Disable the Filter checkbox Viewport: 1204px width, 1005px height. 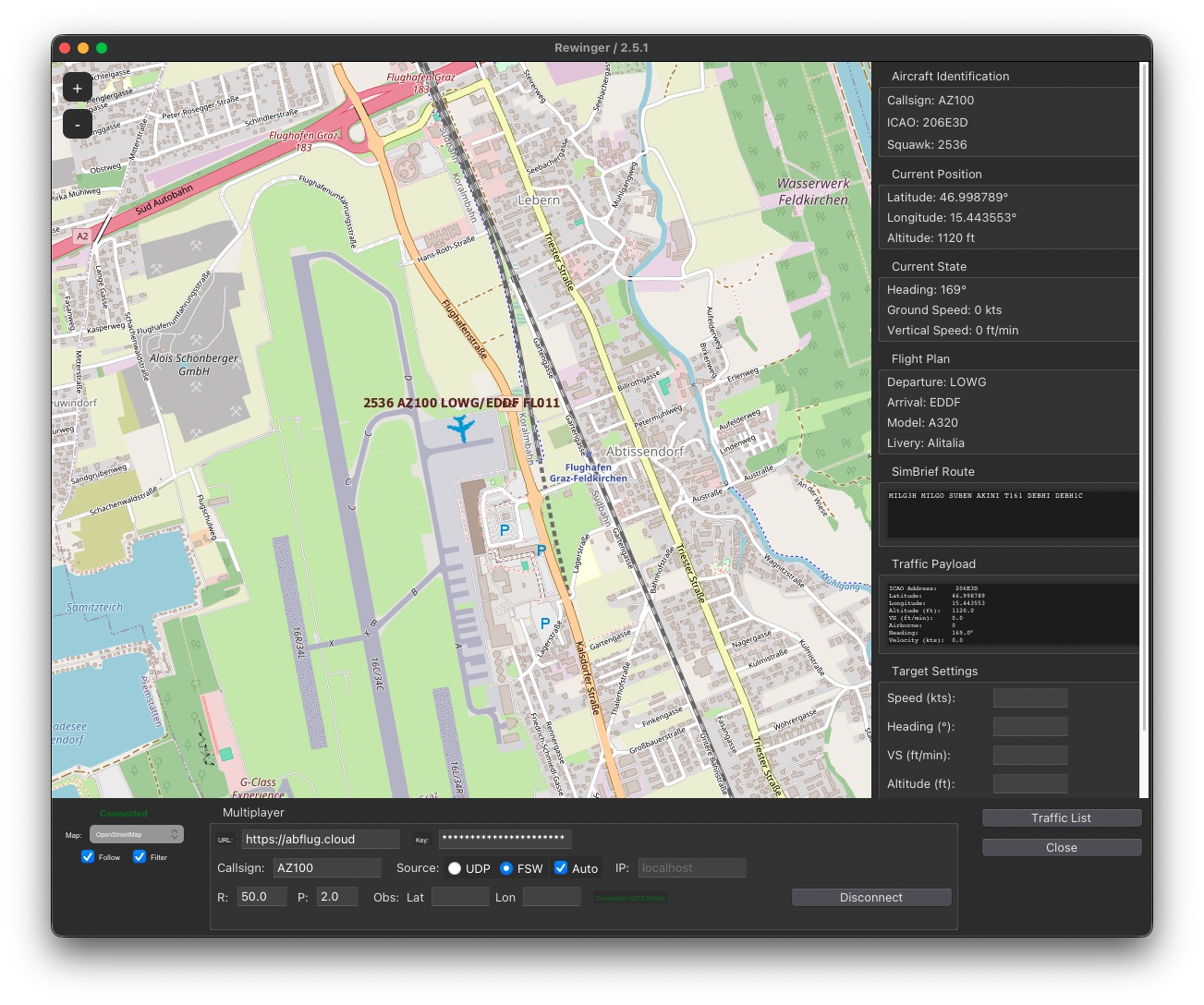click(140, 857)
